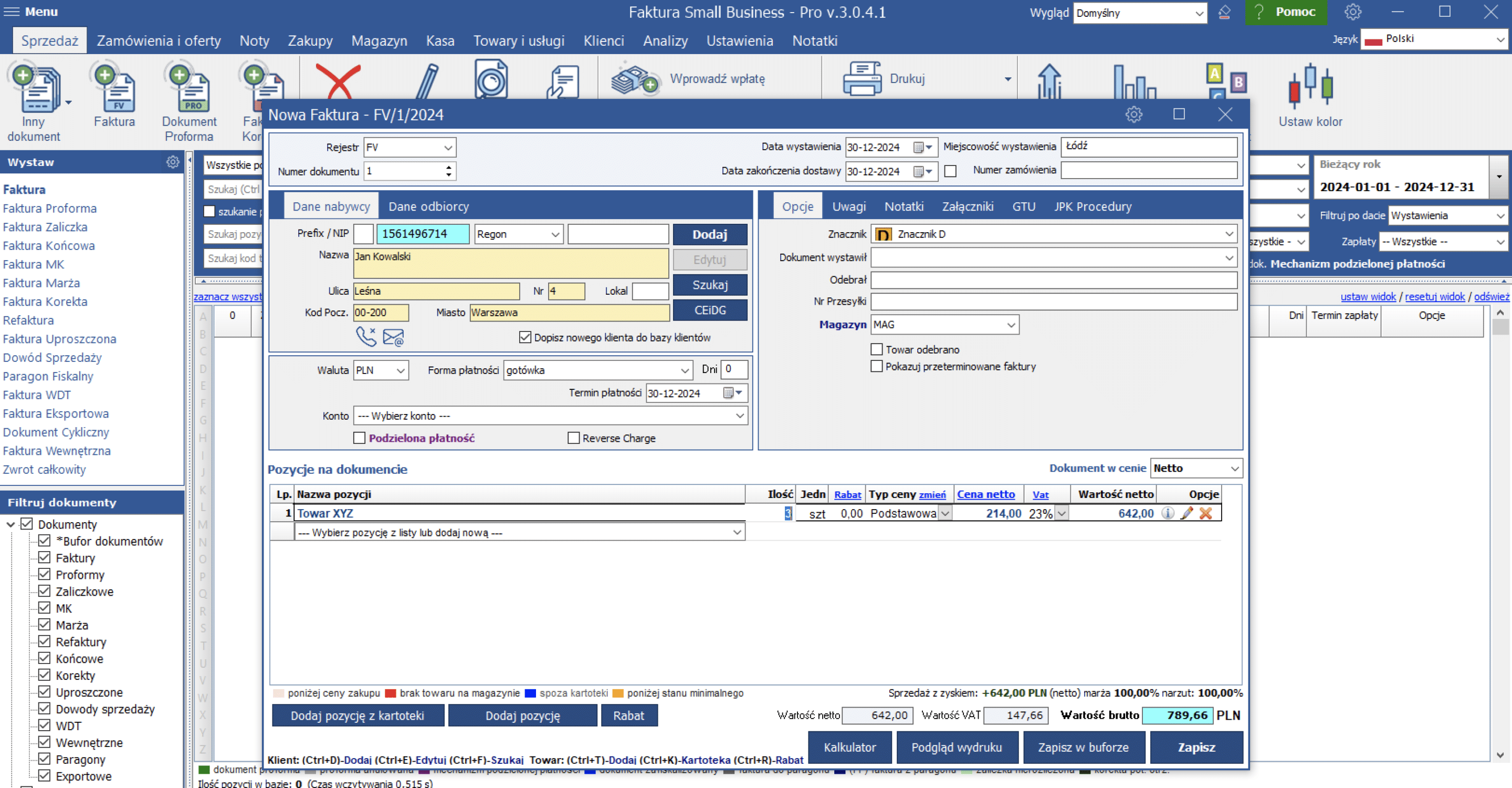The width and height of the screenshot is (1512, 788).
Task: Click the Wystaw panel gear icon
Action: click(173, 162)
